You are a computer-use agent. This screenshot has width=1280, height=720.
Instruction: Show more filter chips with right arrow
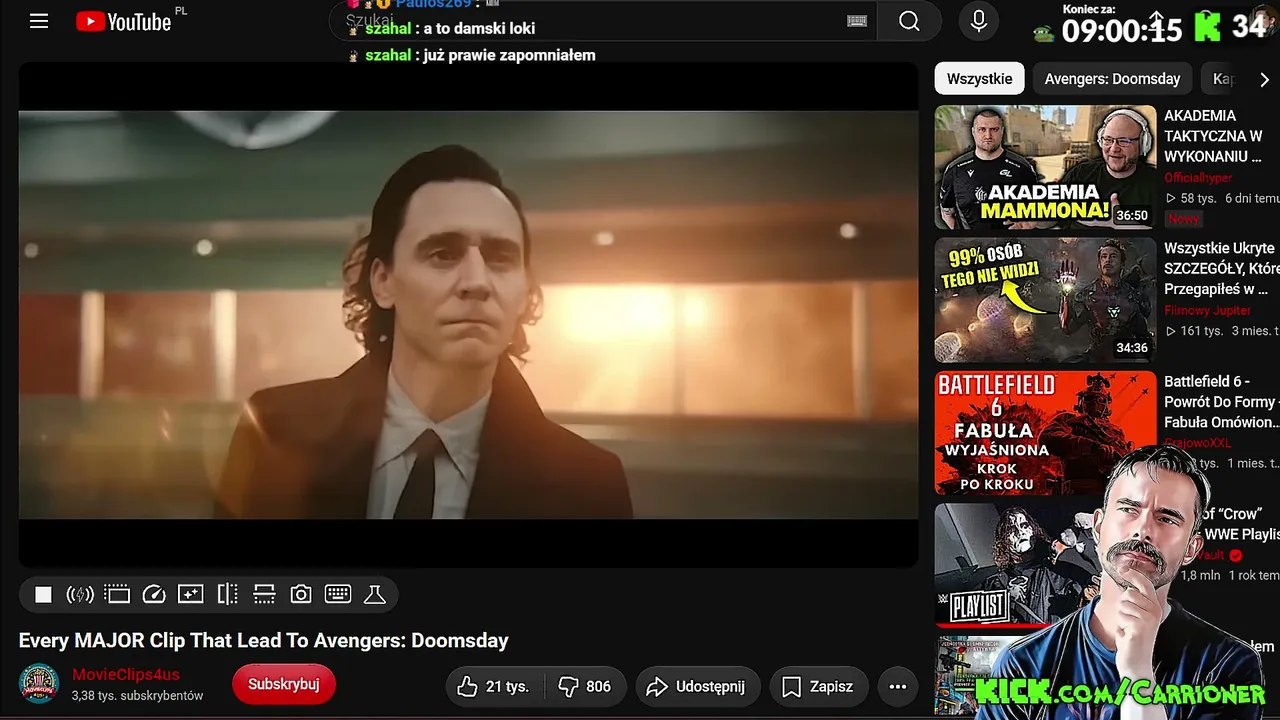click(x=1264, y=79)
